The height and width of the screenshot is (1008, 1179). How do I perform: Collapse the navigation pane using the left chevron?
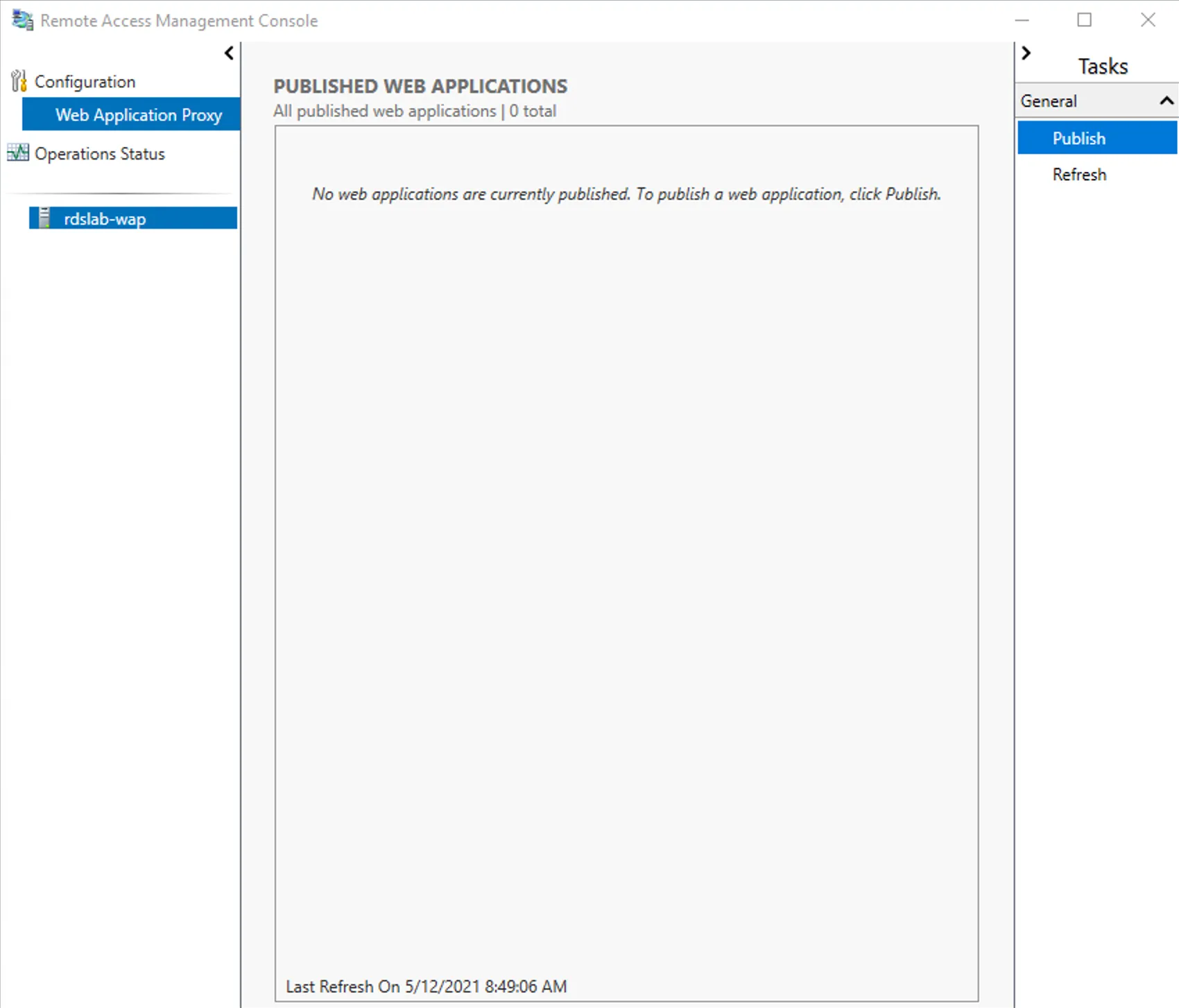228,53
